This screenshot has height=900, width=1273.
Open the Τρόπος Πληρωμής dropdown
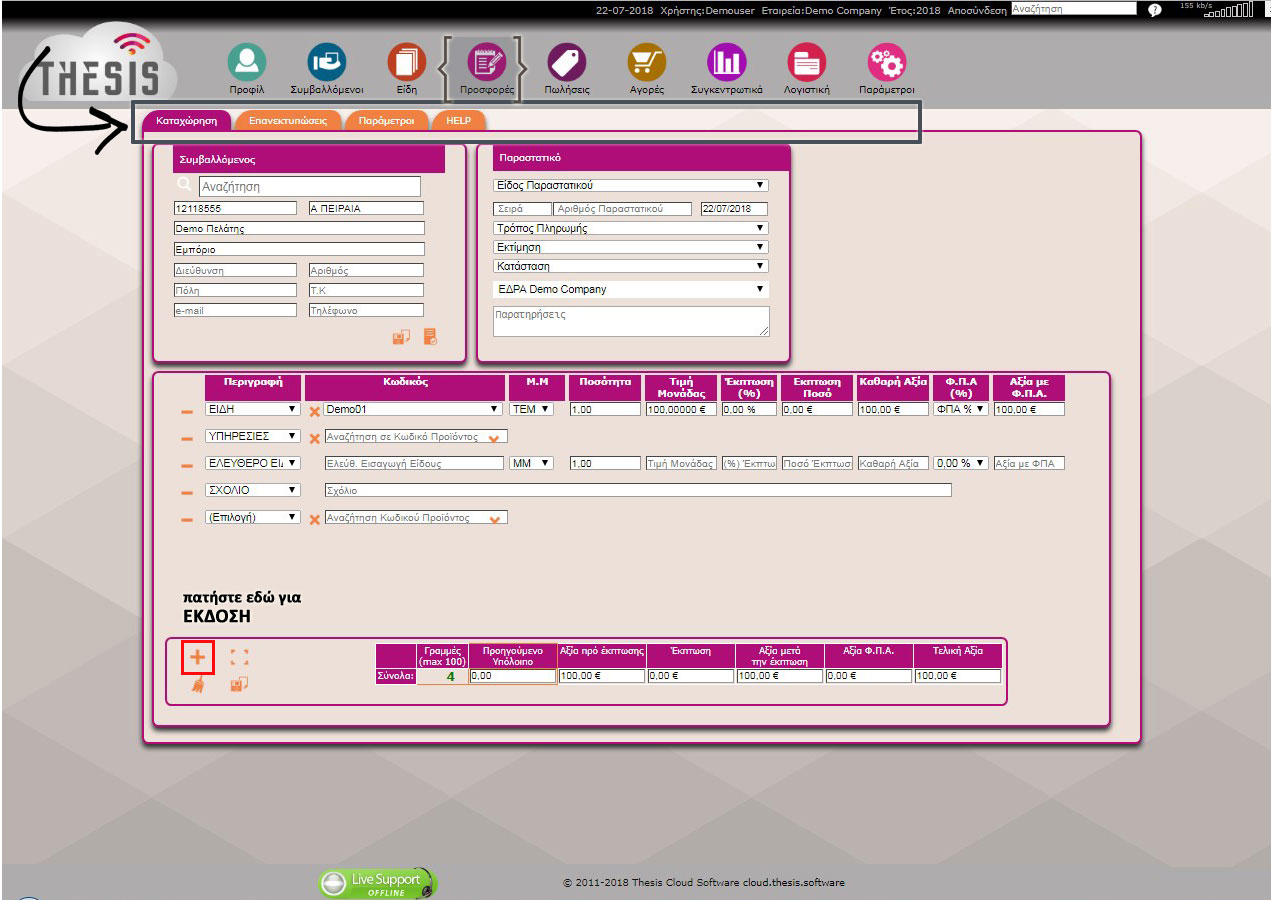point(631,228)
